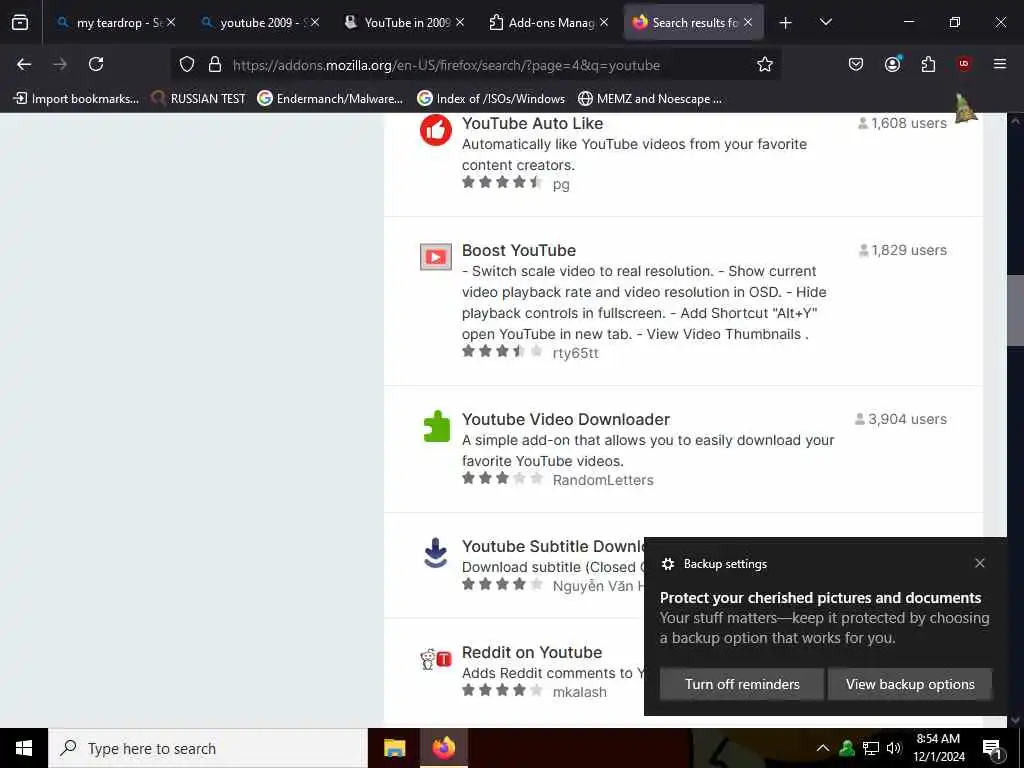This screenshot has width=1024, height=768.
Task: Open File Explorer from taskbar
Action: click(x=394, y=748)
